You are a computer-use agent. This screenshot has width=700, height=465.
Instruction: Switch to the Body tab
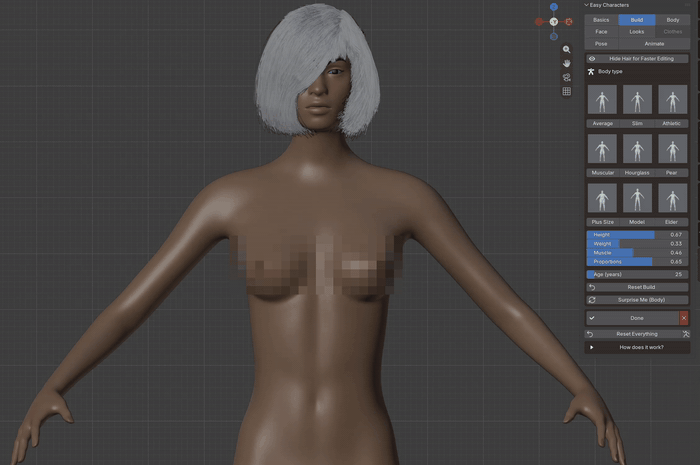point(672,20)
